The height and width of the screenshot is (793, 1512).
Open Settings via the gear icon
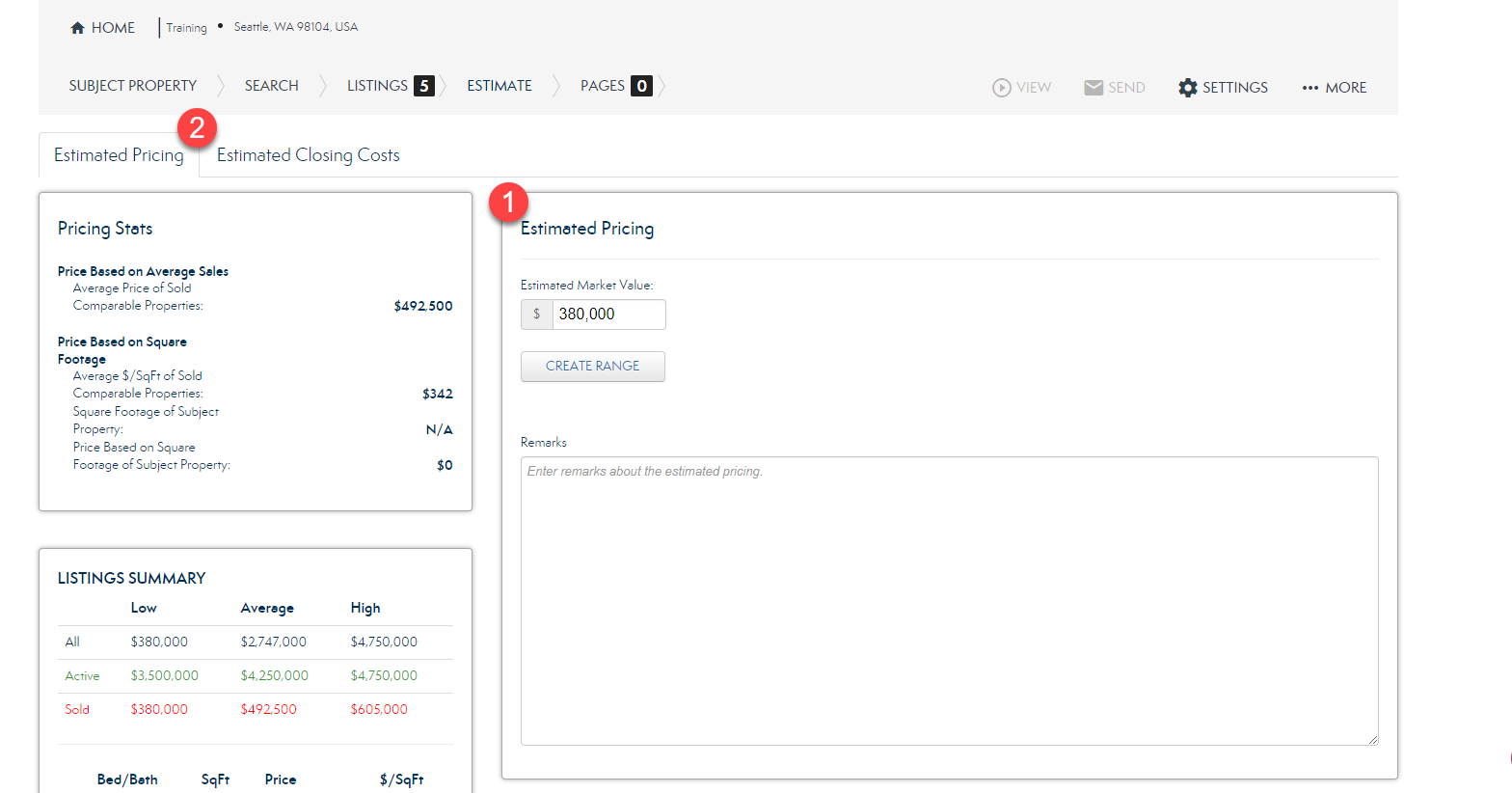tap(1188, 88)
